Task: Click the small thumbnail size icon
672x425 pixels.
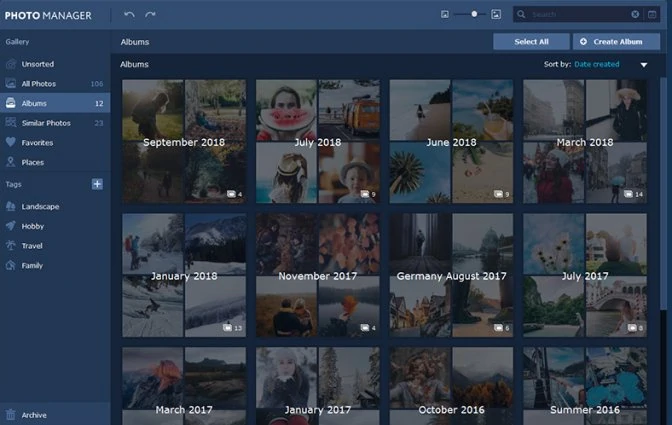Action: [x=445, y=15]
